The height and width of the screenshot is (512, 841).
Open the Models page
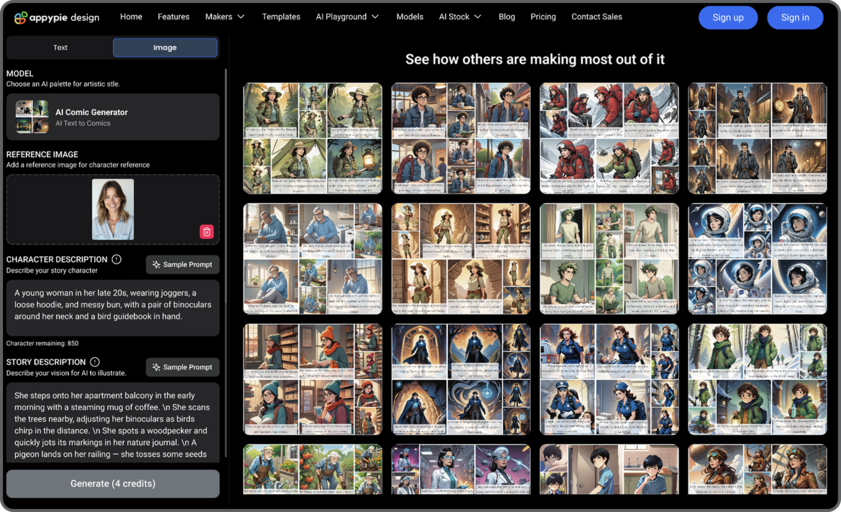(x=410, y=17)
